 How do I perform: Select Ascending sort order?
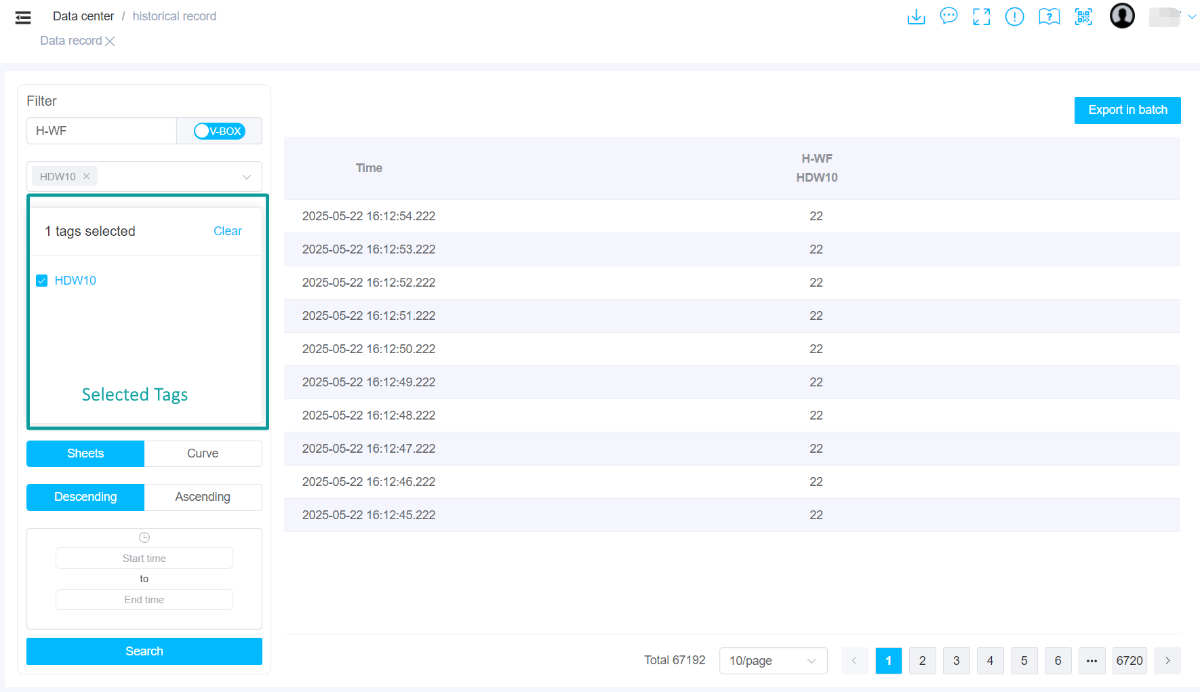click(x=203, y=497)
